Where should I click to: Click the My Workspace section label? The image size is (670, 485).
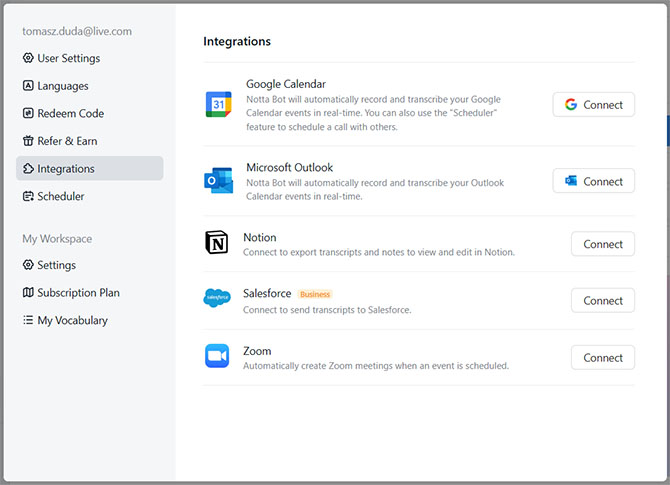tap(57, 238)
